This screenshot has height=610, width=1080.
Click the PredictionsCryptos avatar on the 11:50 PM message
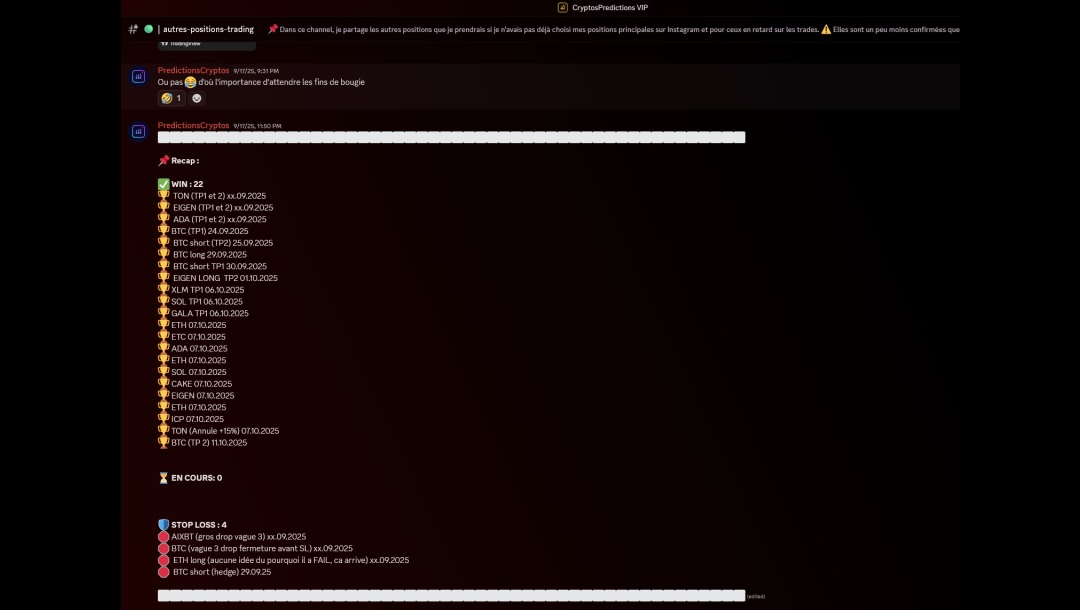[138, 132]
